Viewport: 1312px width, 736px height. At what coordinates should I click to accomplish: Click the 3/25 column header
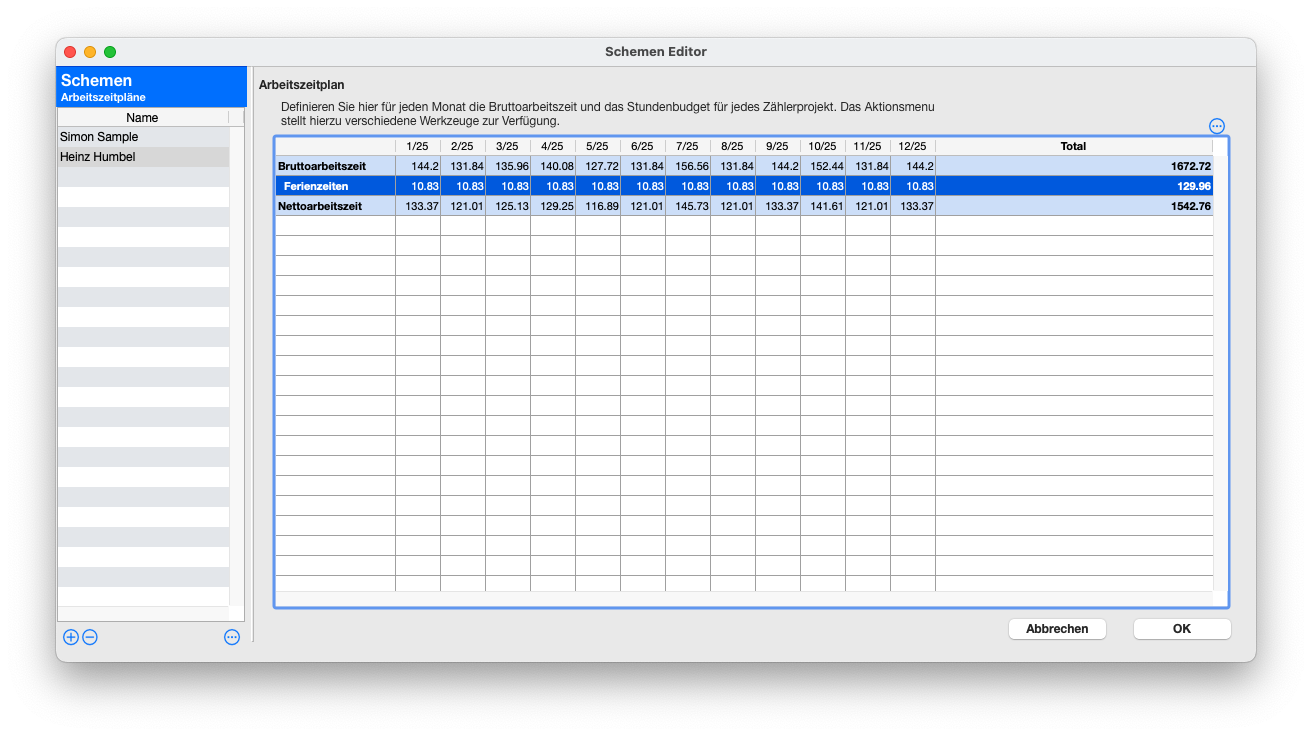(x=508, y=146)
